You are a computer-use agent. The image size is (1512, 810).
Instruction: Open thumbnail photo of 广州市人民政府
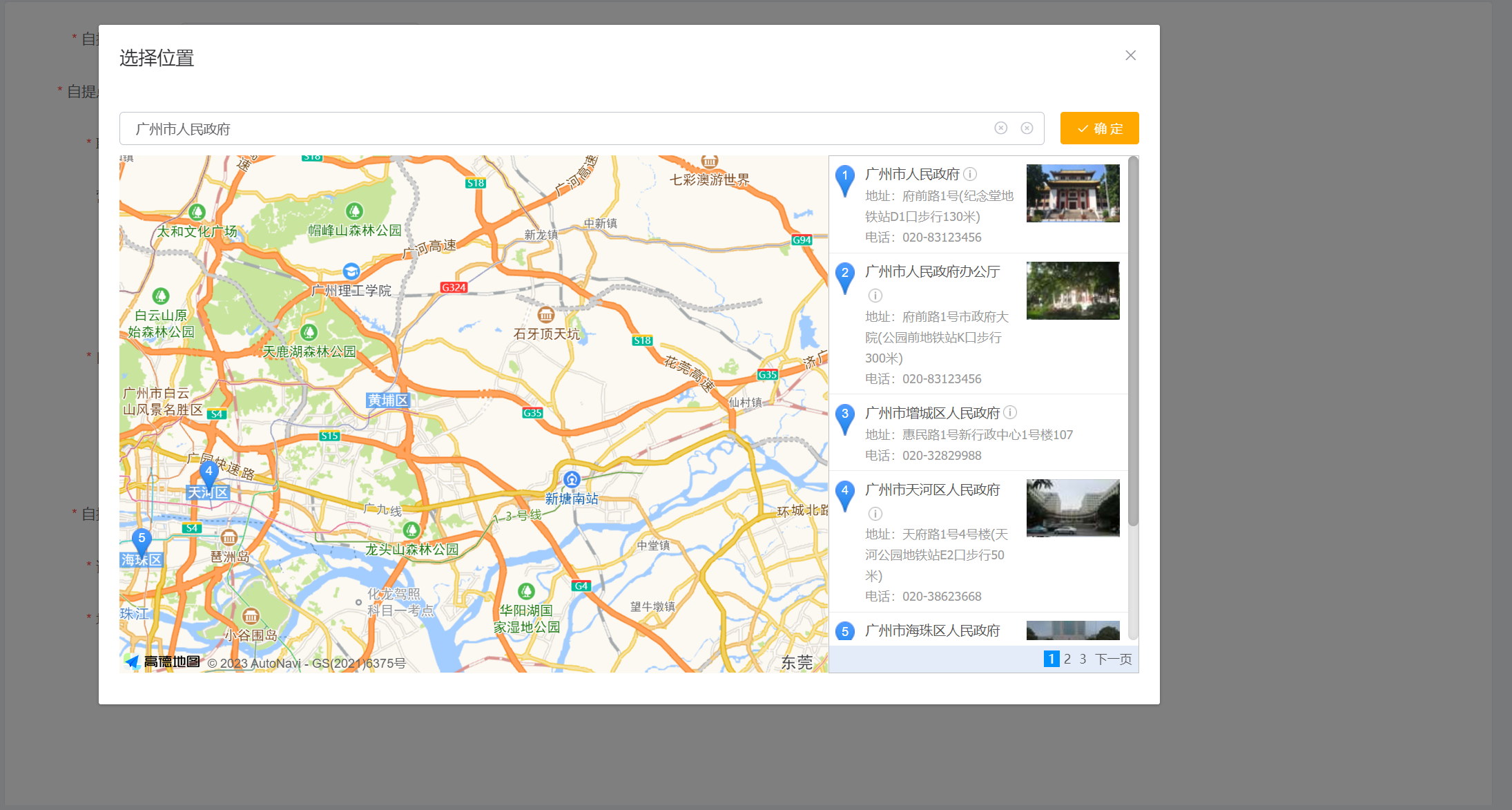coord(1073,193)
